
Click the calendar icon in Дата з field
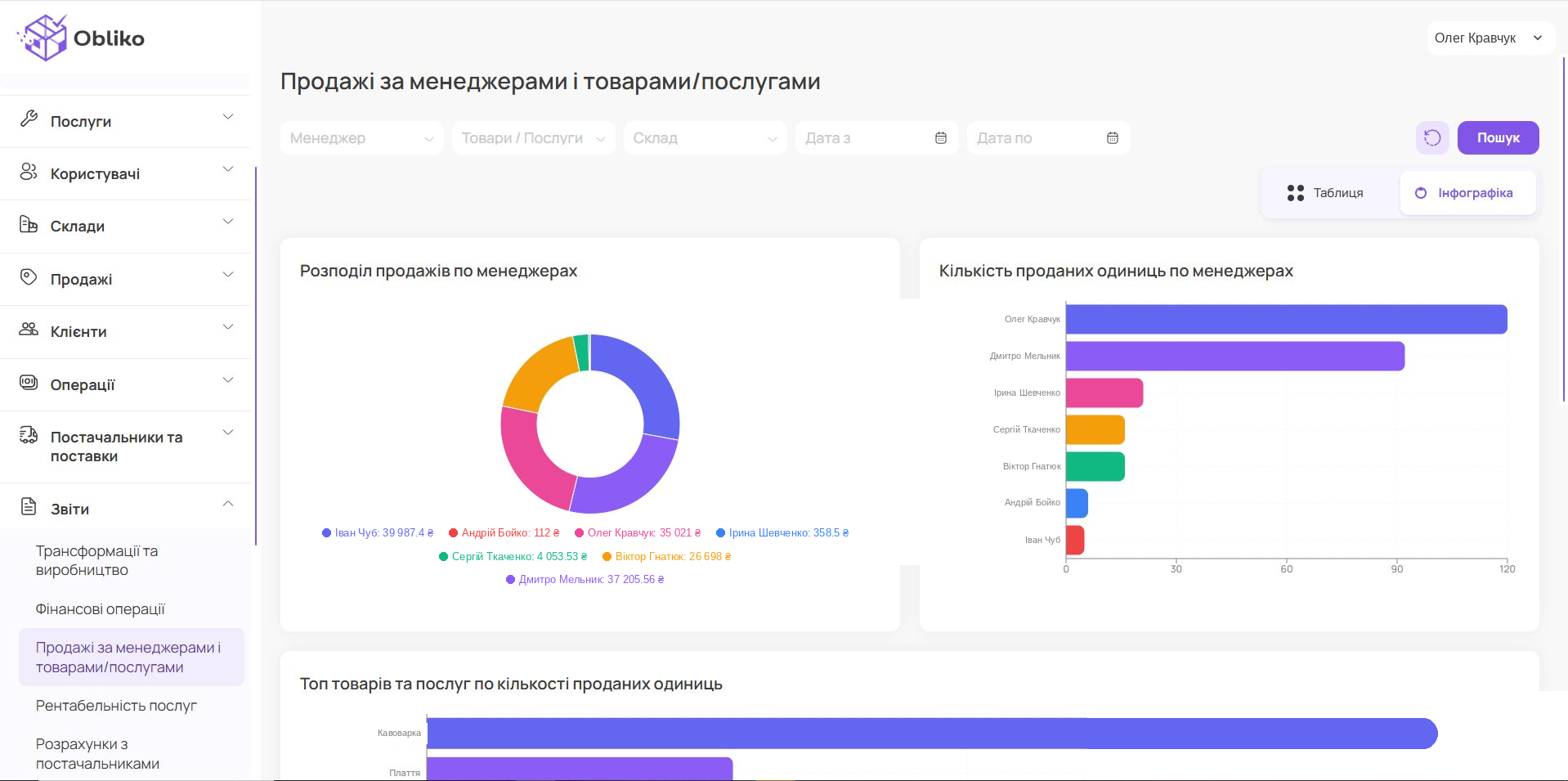tap(941, 138)
